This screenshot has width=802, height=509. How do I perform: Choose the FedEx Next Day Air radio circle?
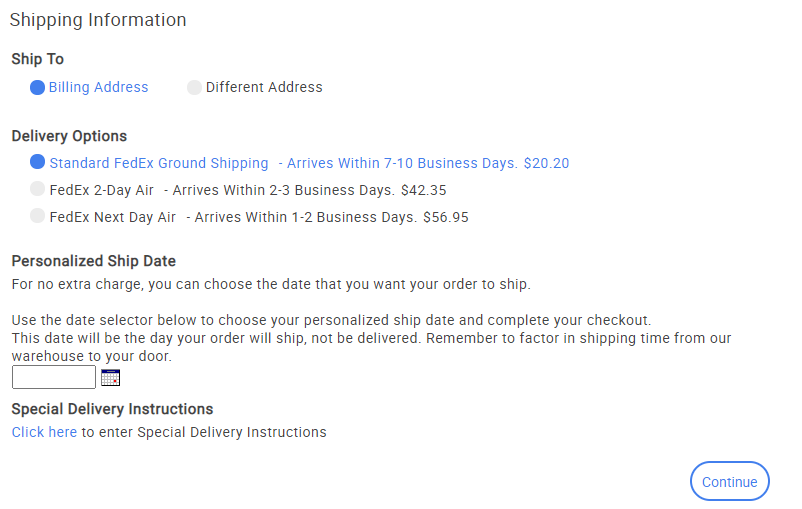pos(37,215)
